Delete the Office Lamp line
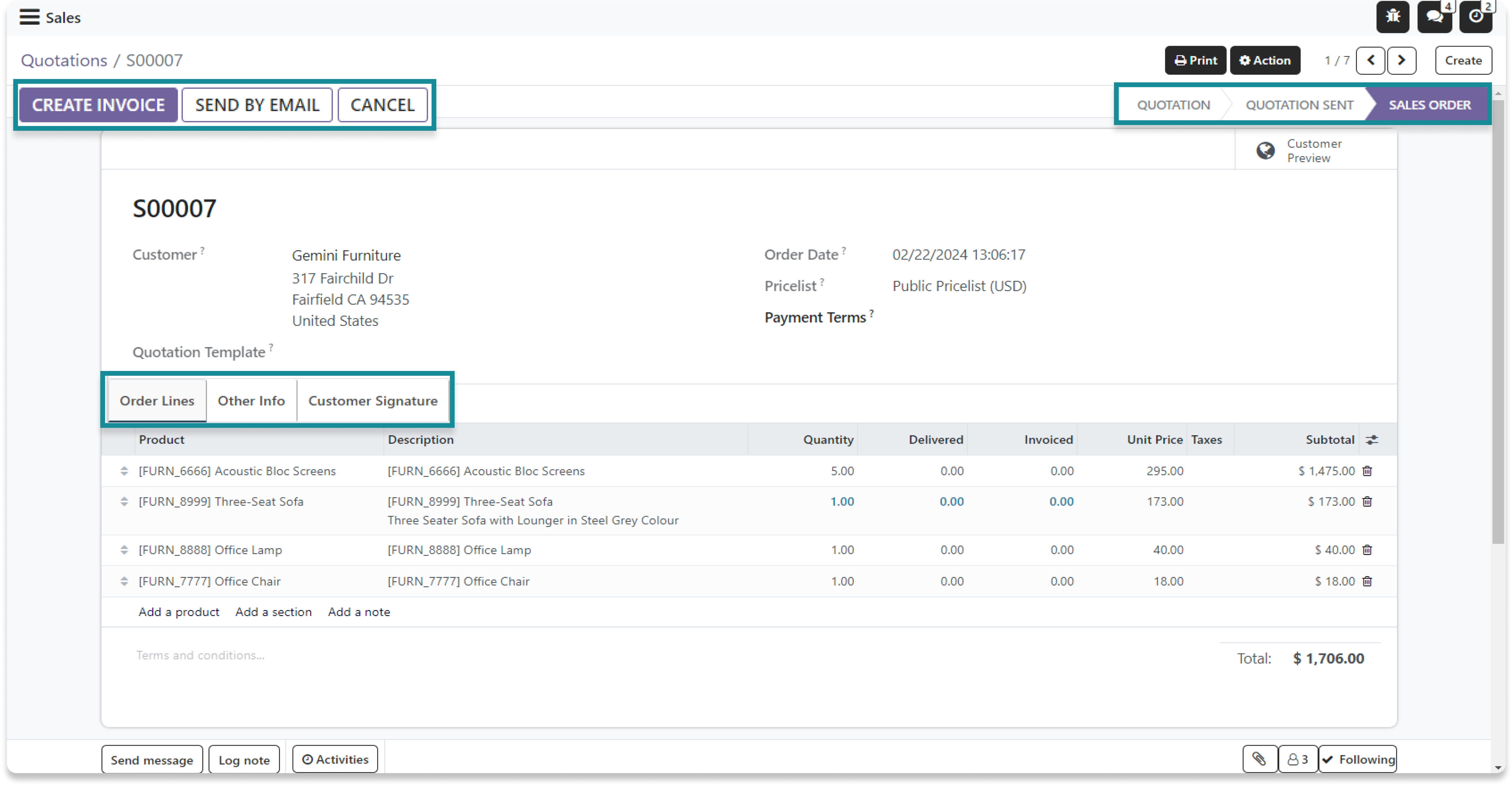 tap(1367, 550)
